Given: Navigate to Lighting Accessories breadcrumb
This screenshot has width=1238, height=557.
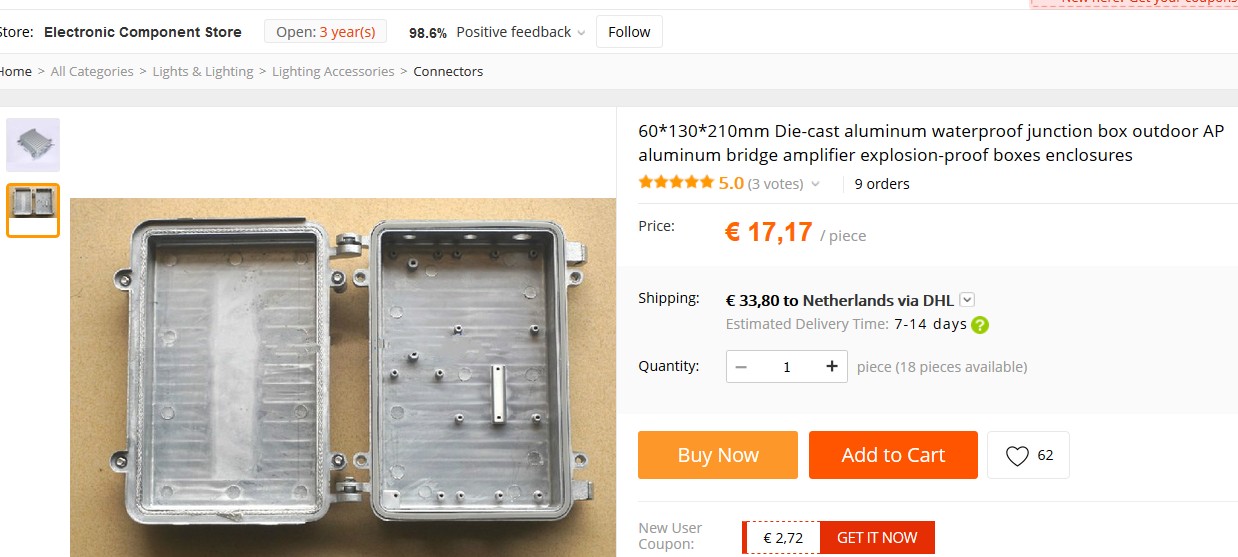Looking at the screenshot, I should point(333,71).
